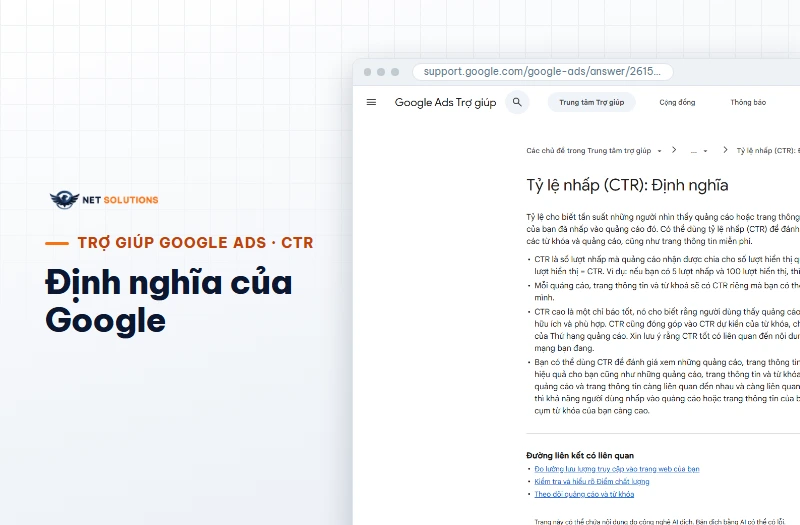Open the Thông báo tab
The image size is (800, 525).
pyautogui.click(x=748, y=103)
